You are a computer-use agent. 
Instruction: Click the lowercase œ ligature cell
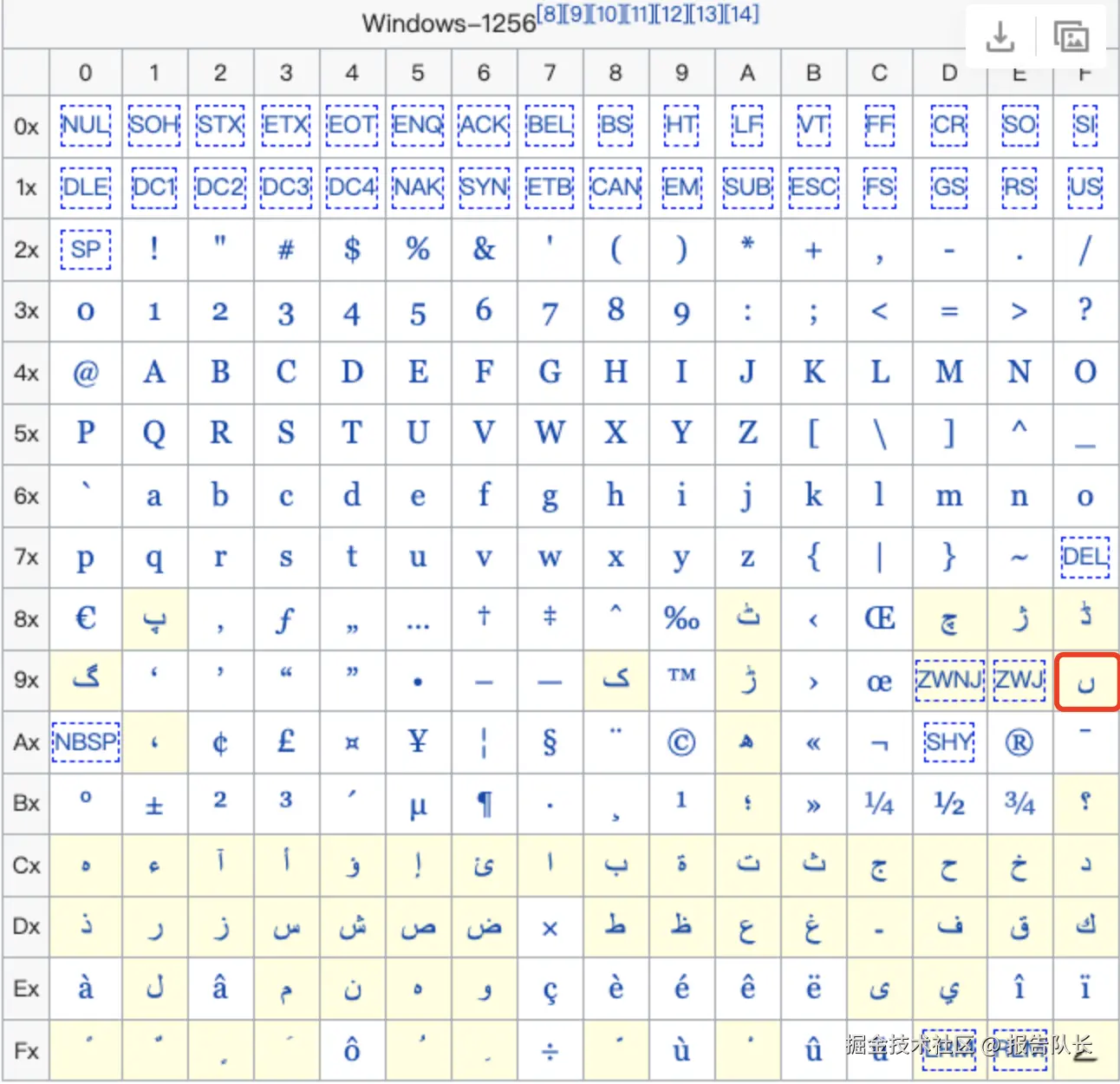(x=879, y=681)
